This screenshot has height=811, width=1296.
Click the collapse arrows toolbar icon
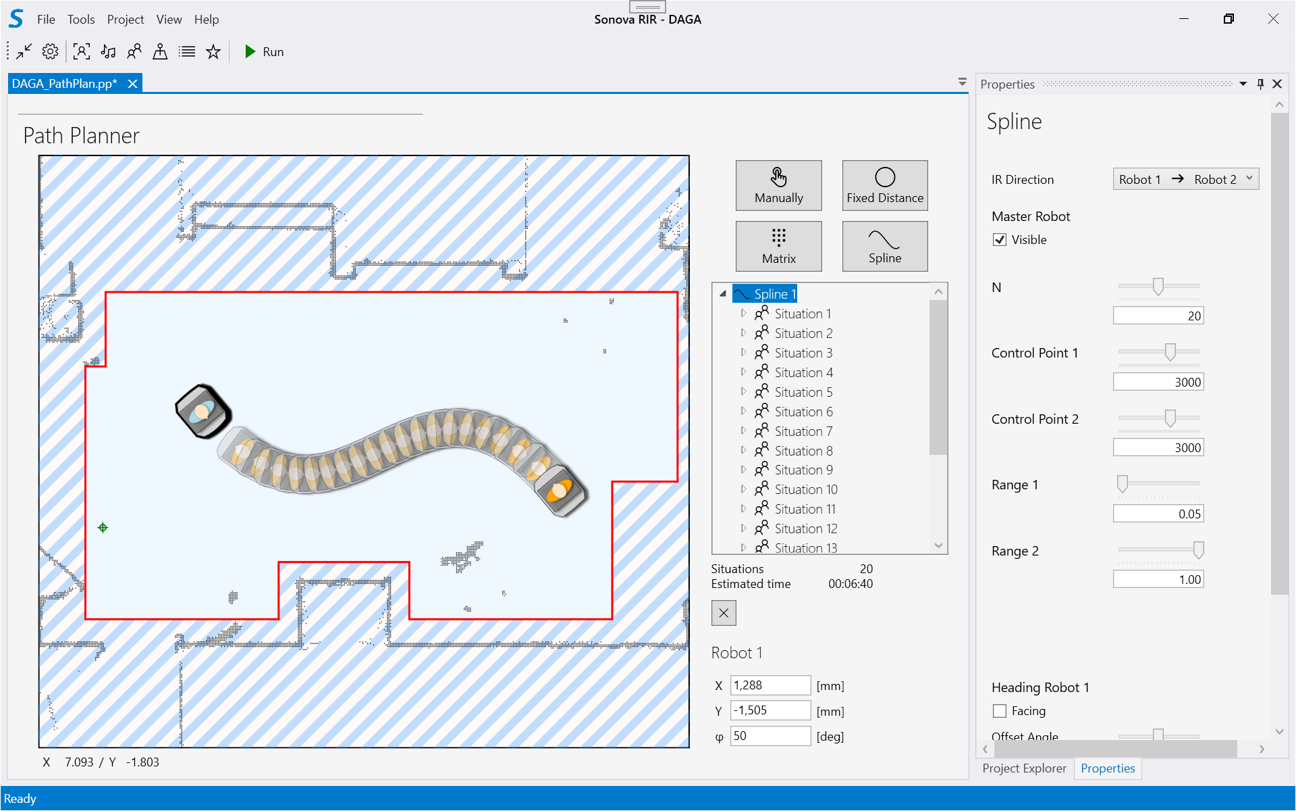pos(24,52)
